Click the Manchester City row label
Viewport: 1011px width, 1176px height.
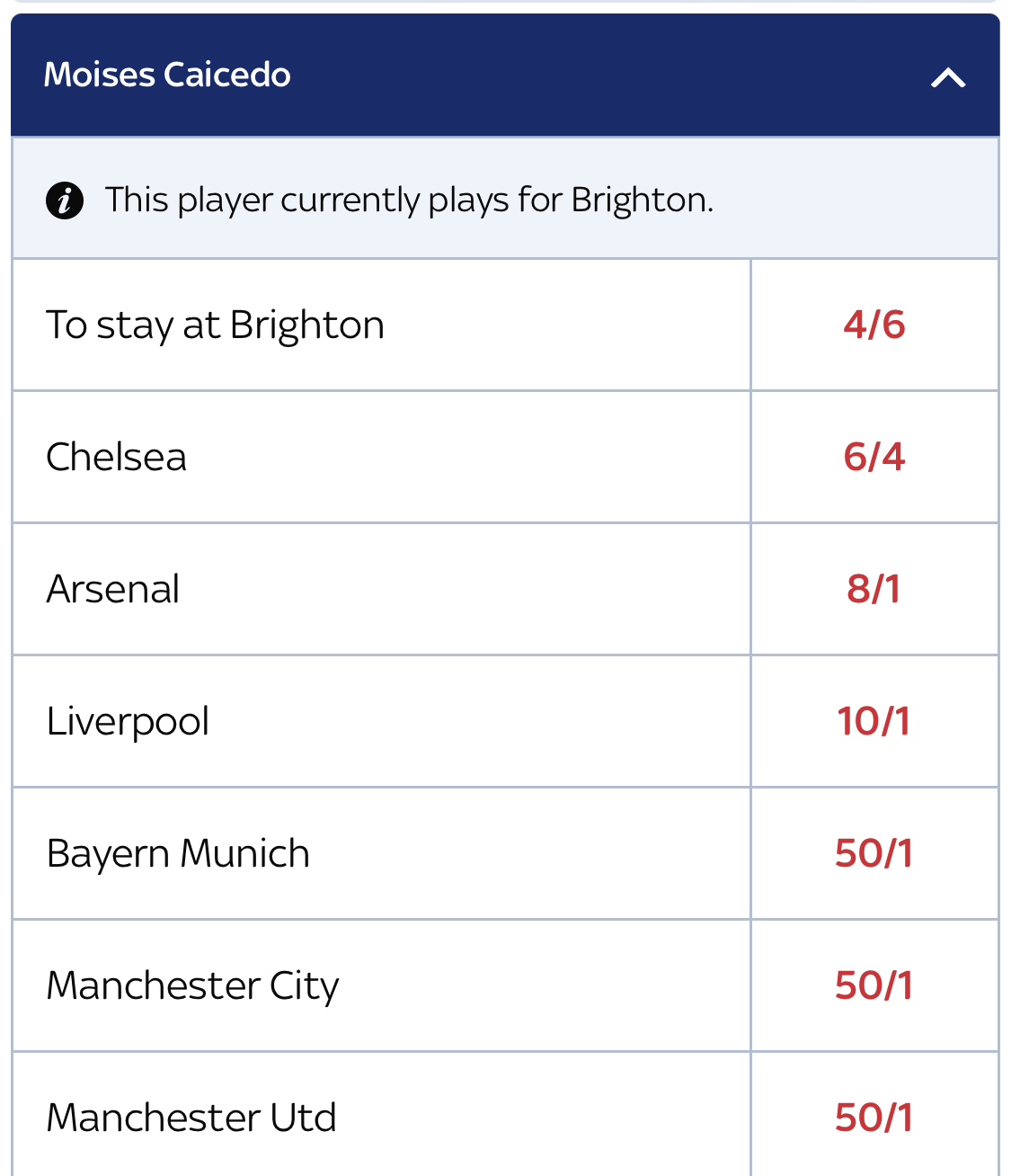192,986
